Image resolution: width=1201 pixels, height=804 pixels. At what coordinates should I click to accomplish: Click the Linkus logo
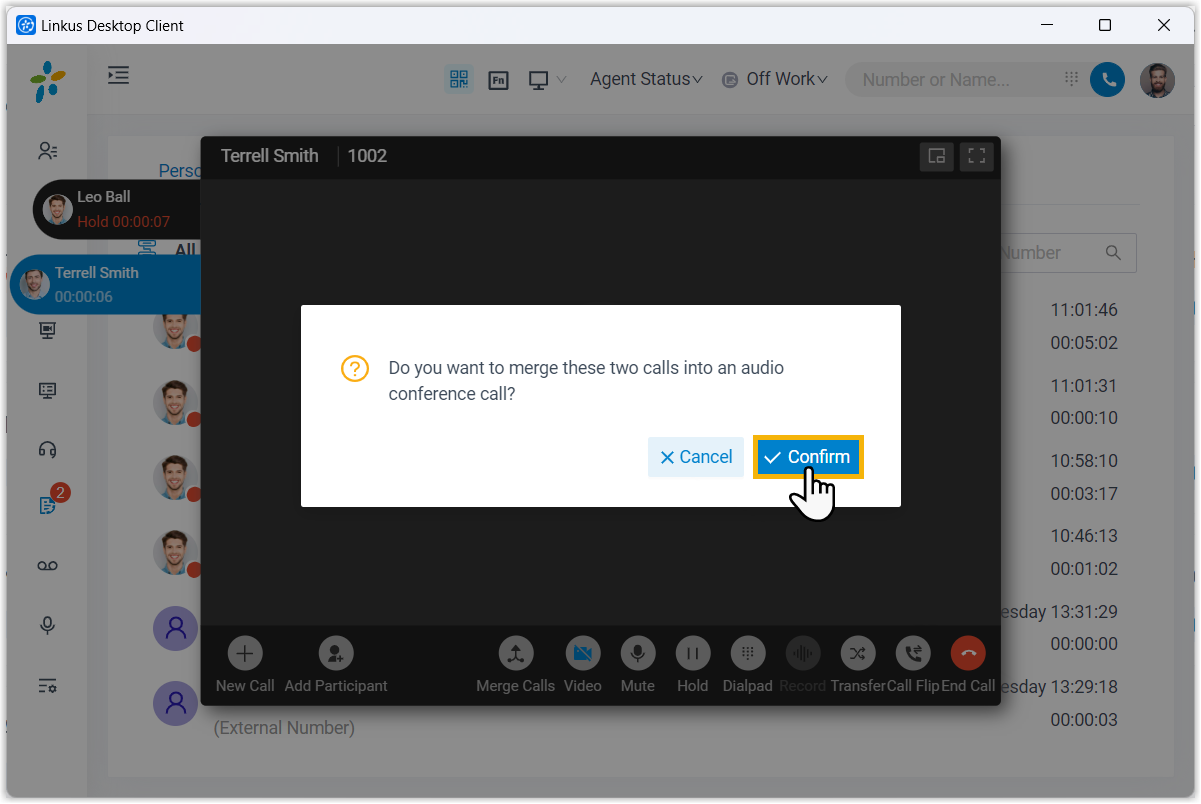click(47, 82)
